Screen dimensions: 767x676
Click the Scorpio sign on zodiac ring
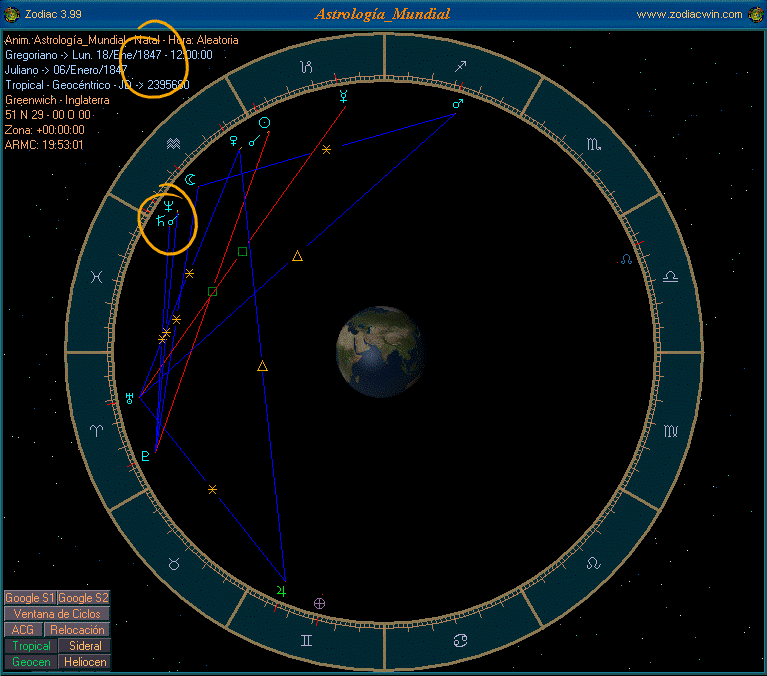pyautogui.click(x=595, y=145)
